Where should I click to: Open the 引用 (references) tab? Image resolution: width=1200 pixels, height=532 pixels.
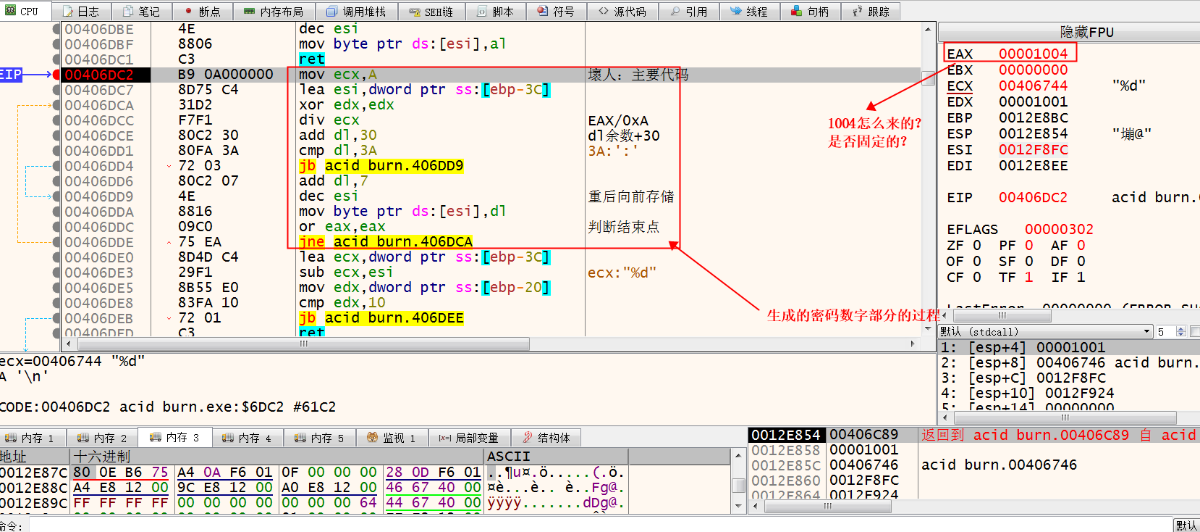(x=691, y=11)
